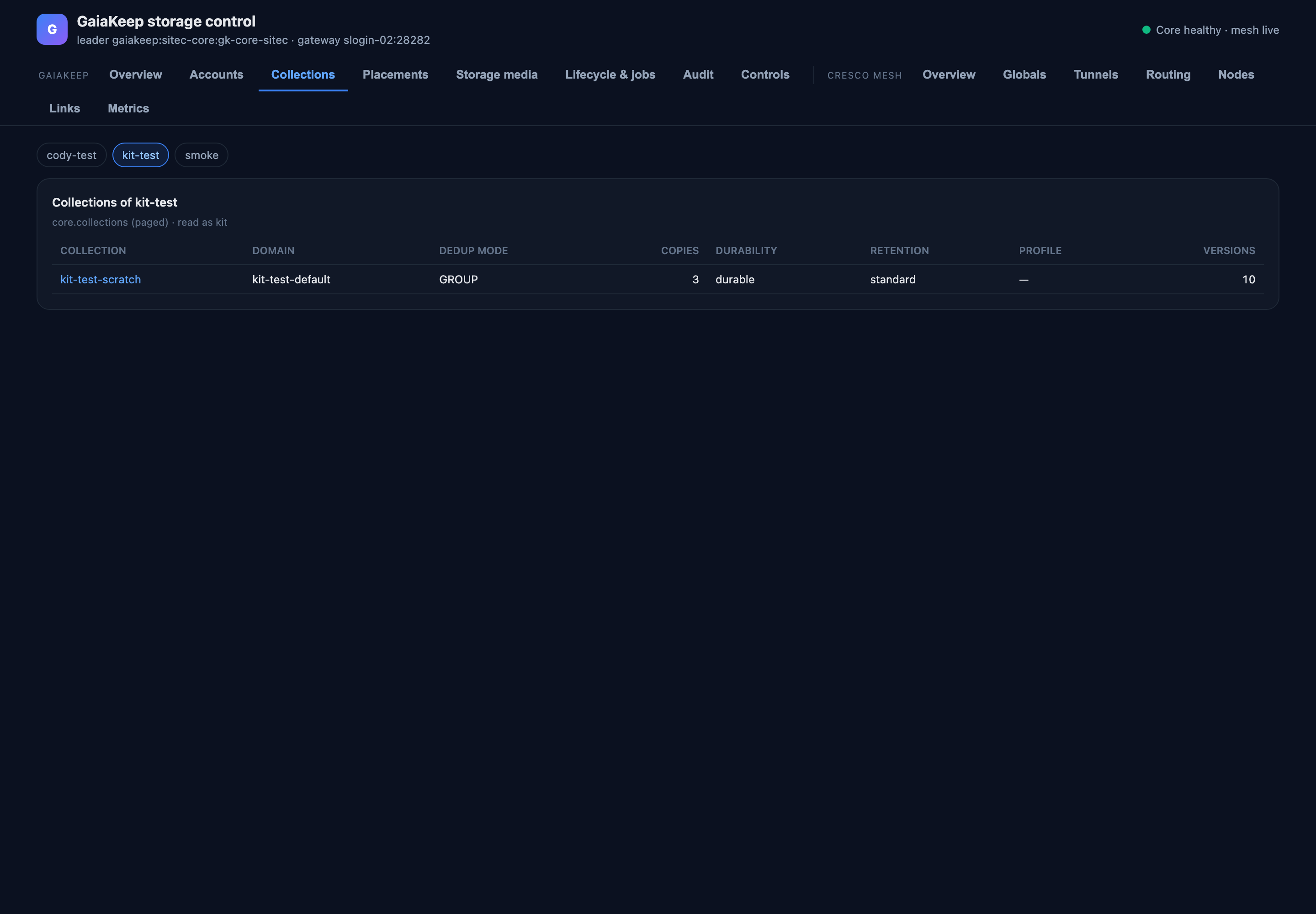Switch to the Links tab
This screenshot has width=1316, height=914.
pos(65,108)
